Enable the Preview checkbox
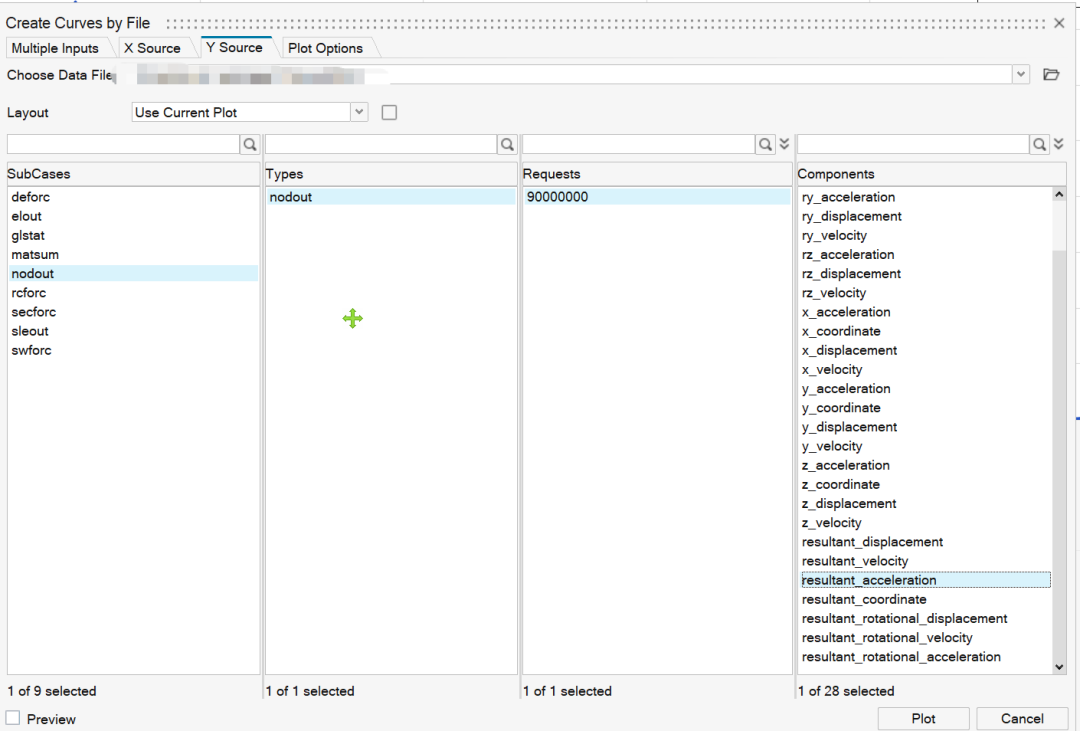The image size is (1080, 731). (12, 718)
